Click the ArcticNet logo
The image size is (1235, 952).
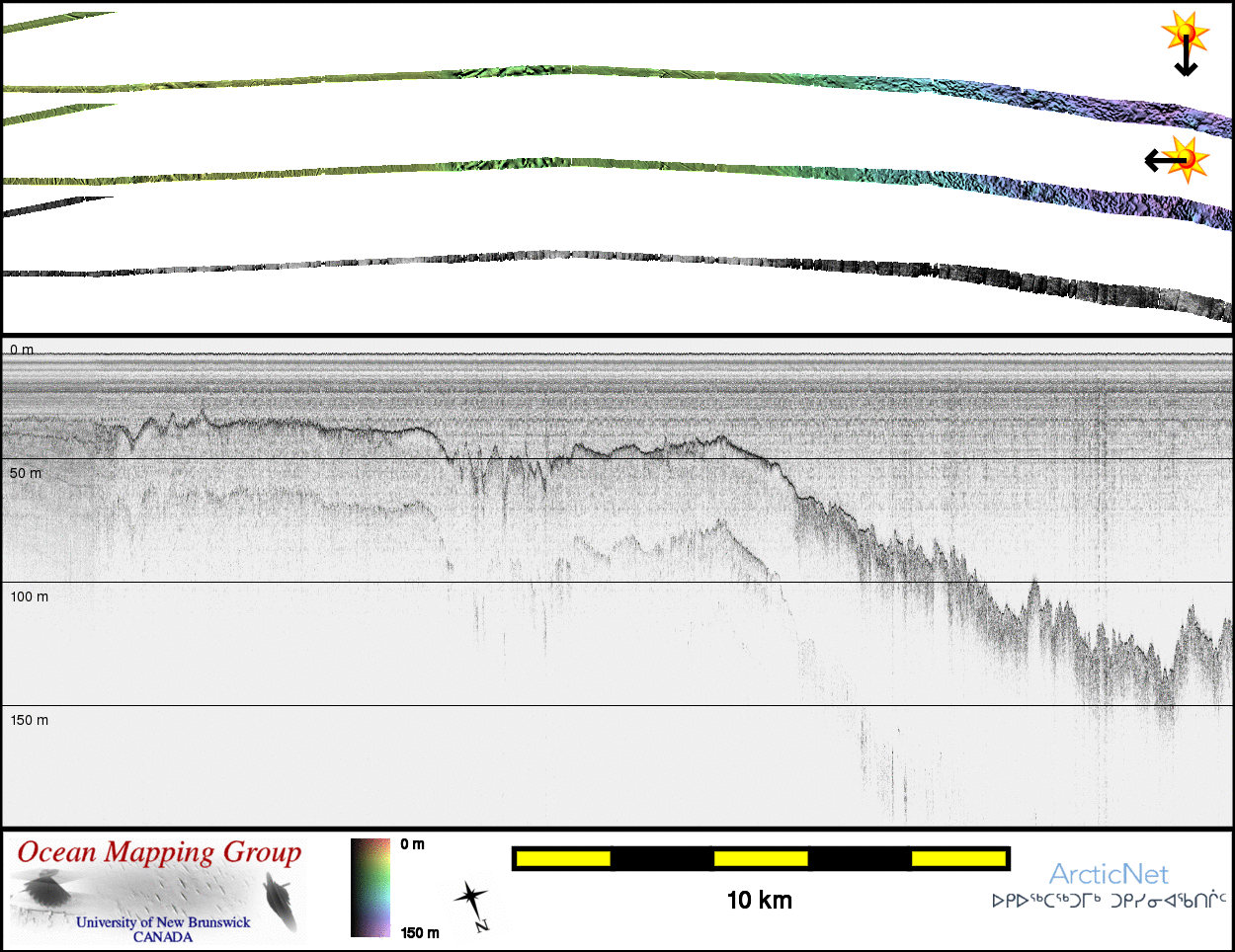(x=1108, y=874)
